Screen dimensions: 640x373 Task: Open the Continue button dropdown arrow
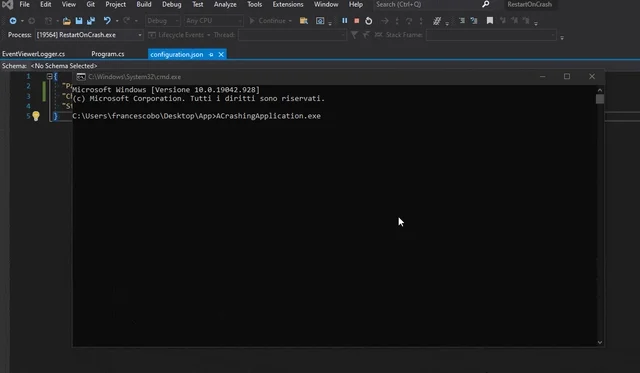(x=290, y=21)
